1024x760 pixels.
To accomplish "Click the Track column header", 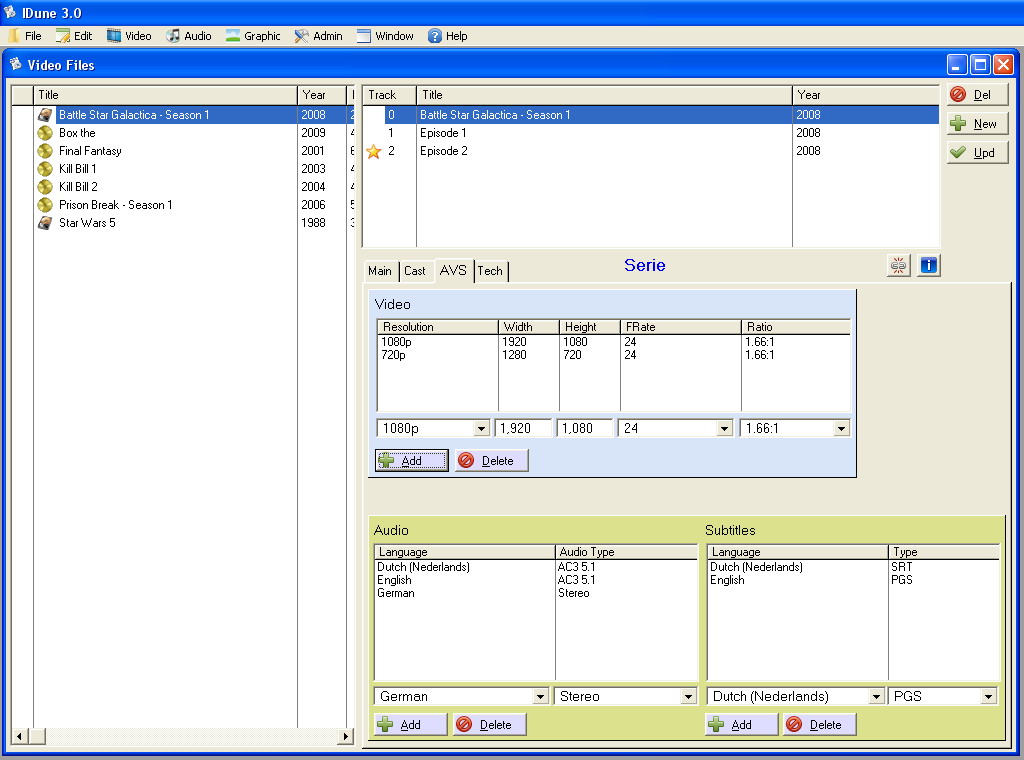I will (389, 95).
